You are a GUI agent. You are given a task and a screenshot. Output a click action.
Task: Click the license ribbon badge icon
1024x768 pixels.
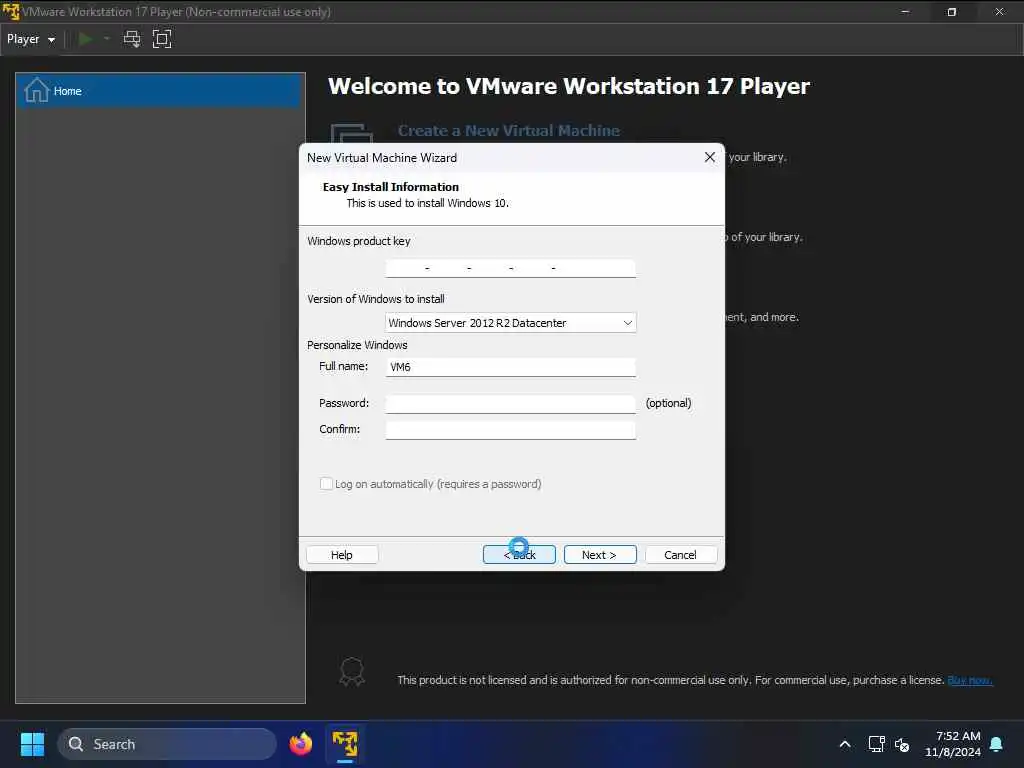352,672
